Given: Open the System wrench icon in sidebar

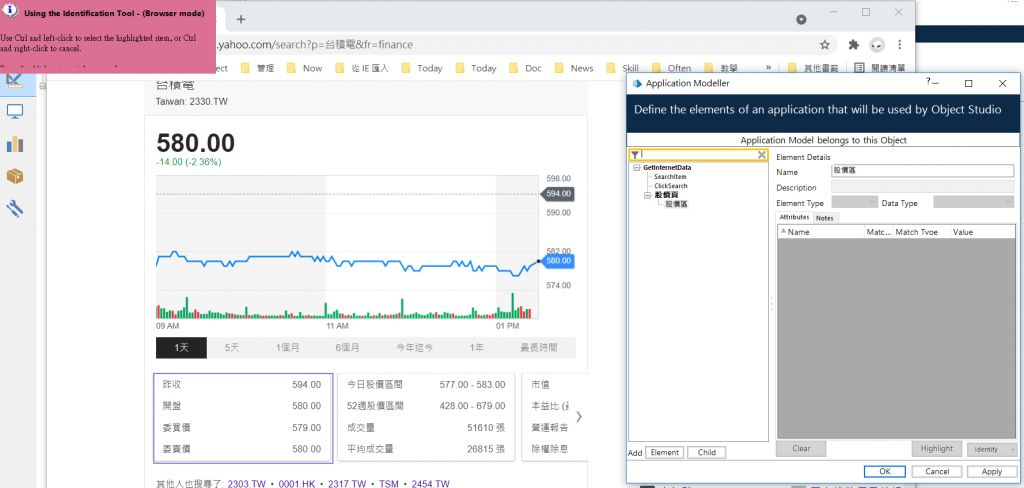Looking at the screenshot, I should click(14, 209).
